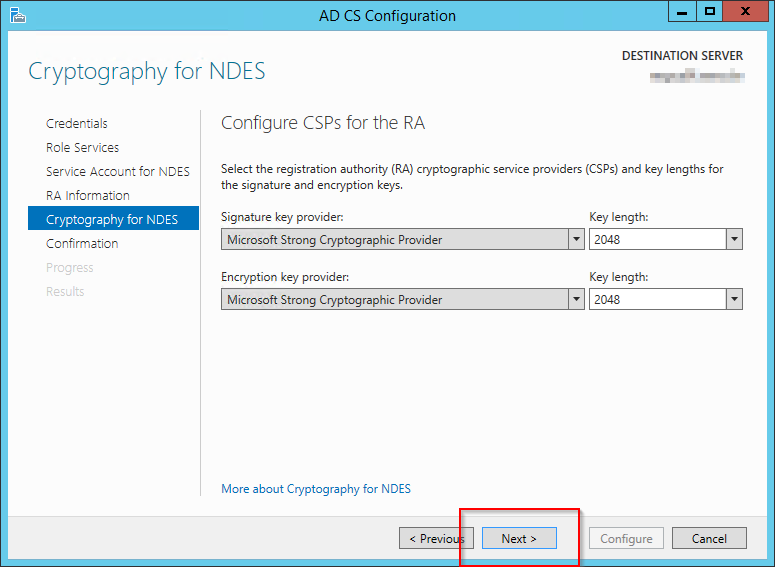The image size is (775, 567).
Task: Click the Previous button
Action: click(436, 538)
